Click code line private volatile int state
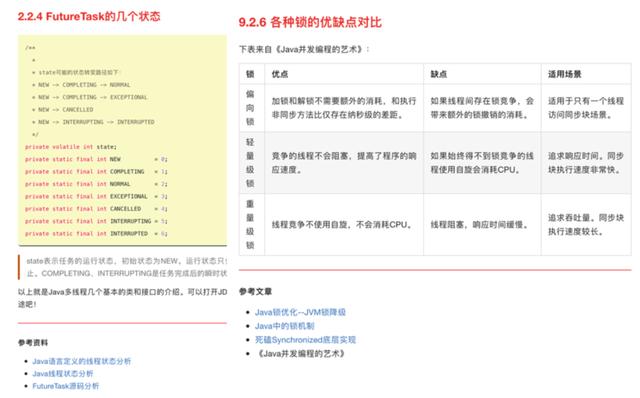This screenshot has height=398, width=640. 71,147
